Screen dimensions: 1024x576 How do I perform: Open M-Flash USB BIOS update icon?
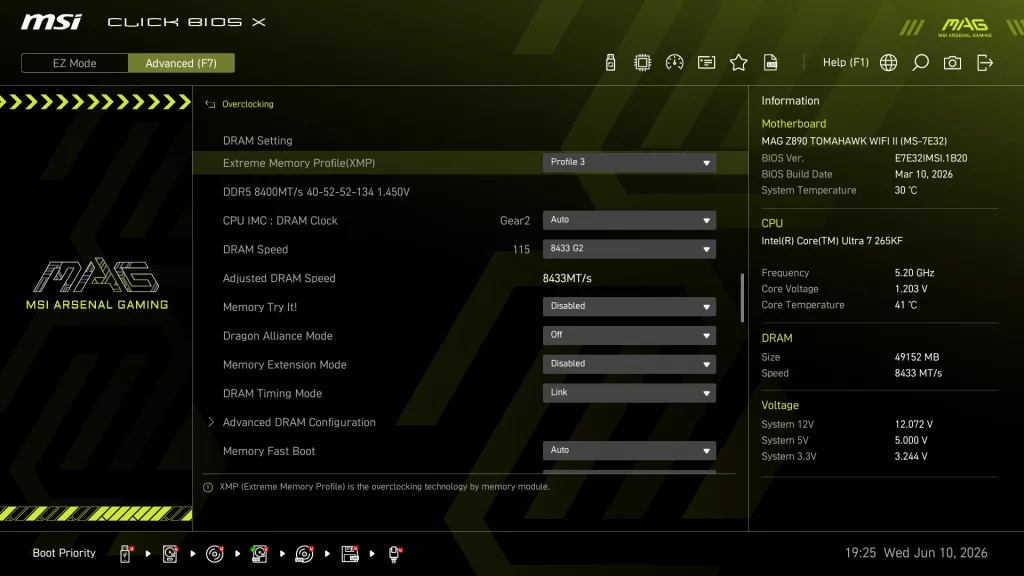point(610,63)
